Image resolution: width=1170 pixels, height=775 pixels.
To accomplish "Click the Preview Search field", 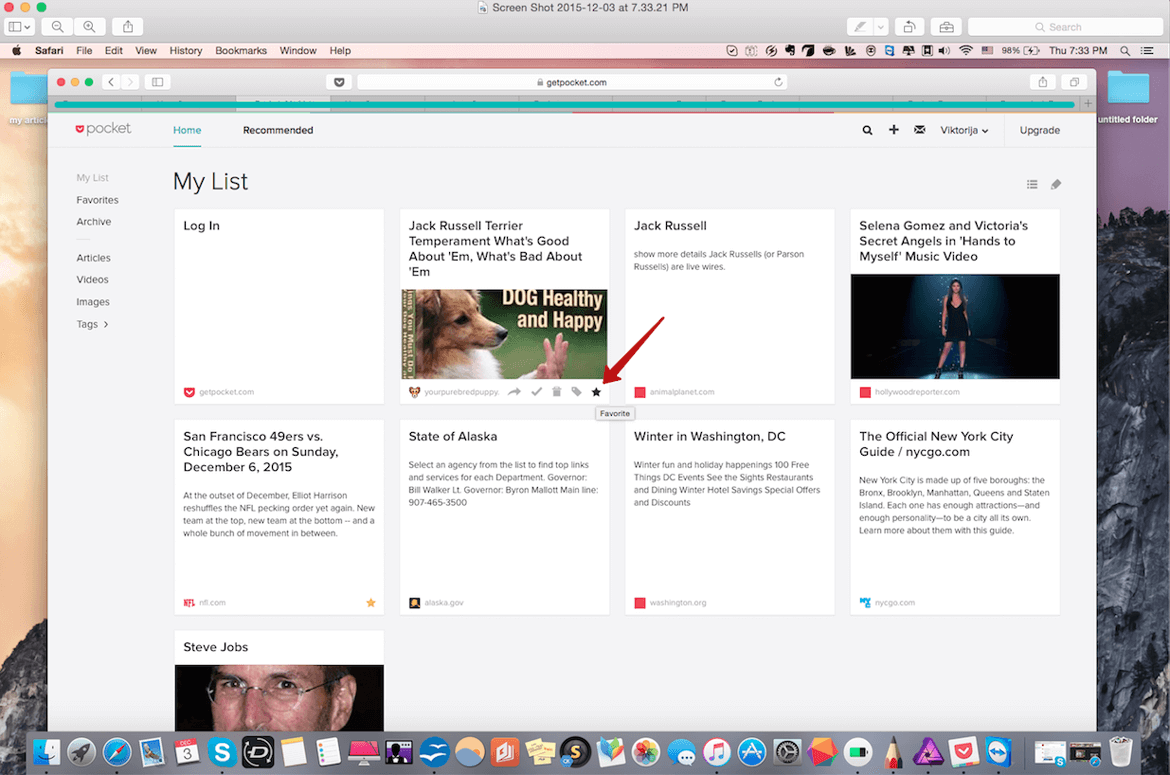I will coord(1065,27).
